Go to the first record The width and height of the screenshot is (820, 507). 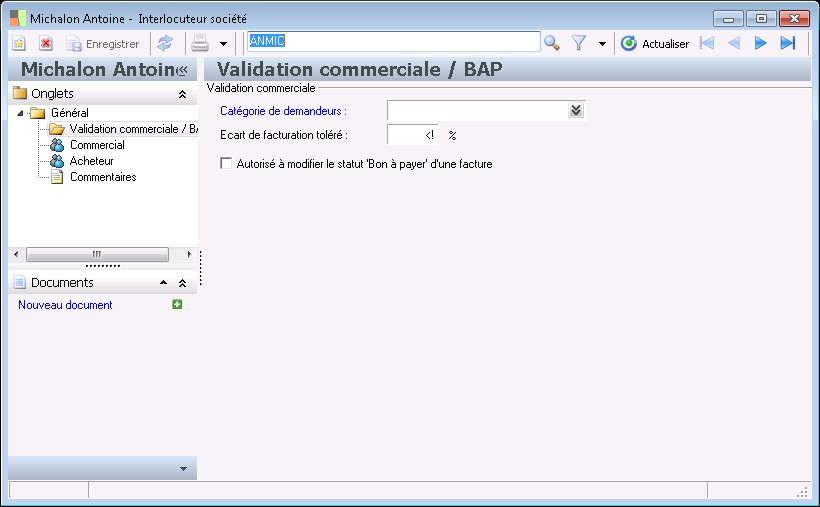(x=707, y=43)
